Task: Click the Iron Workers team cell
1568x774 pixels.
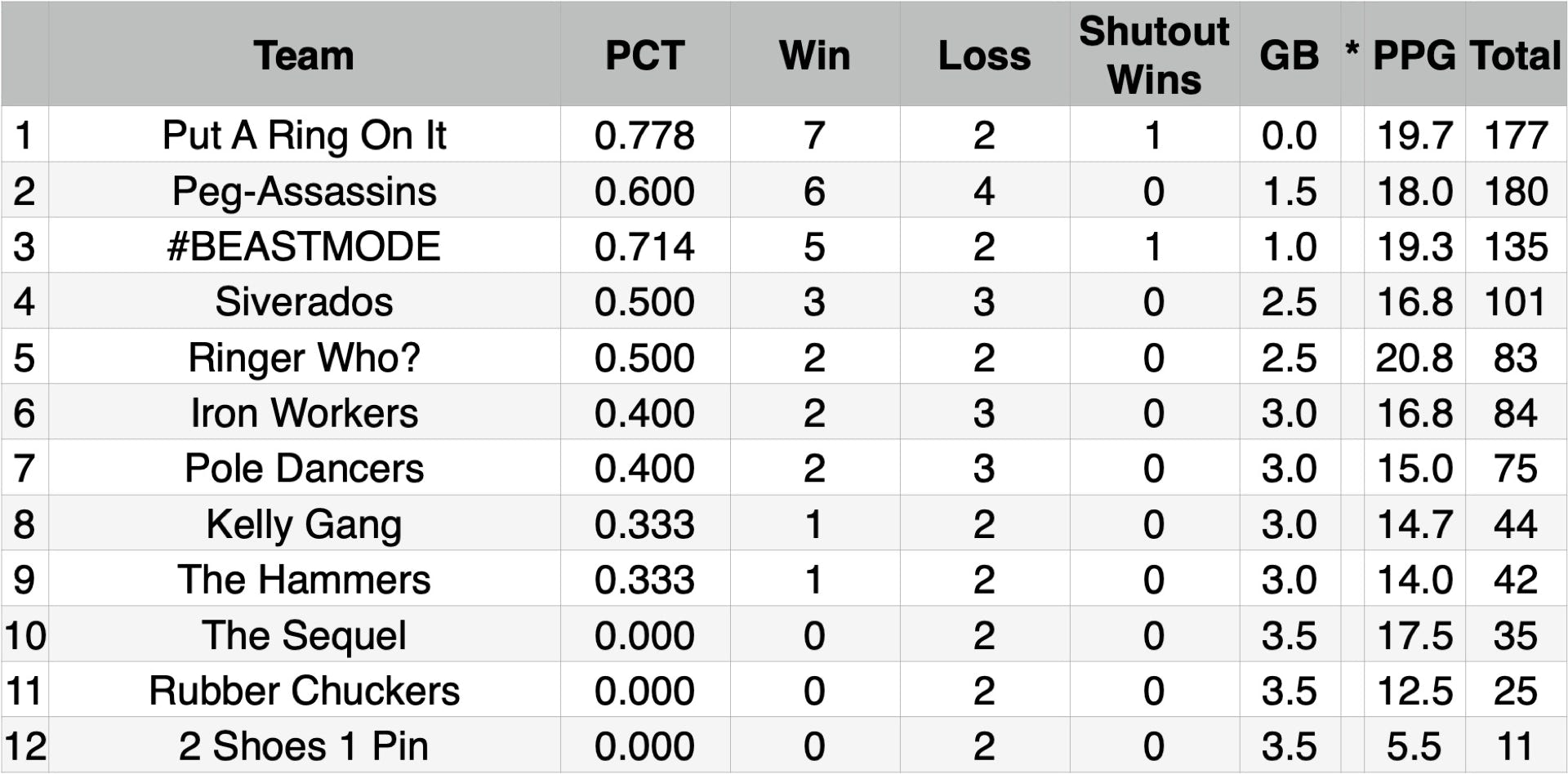Action: pyautogui.click(x=304, y=413)
